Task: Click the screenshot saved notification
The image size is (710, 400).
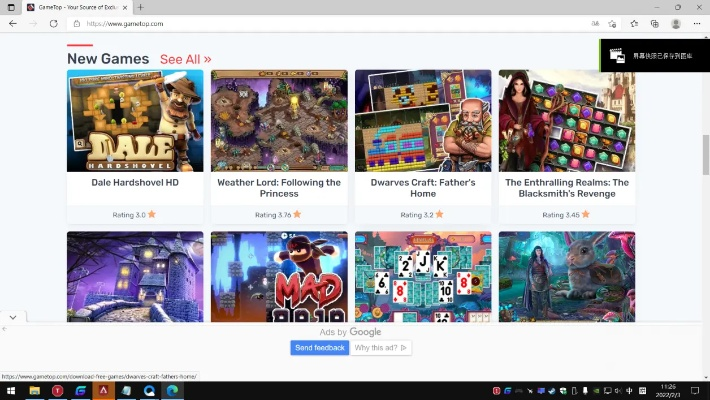Action: coord(654,56)
